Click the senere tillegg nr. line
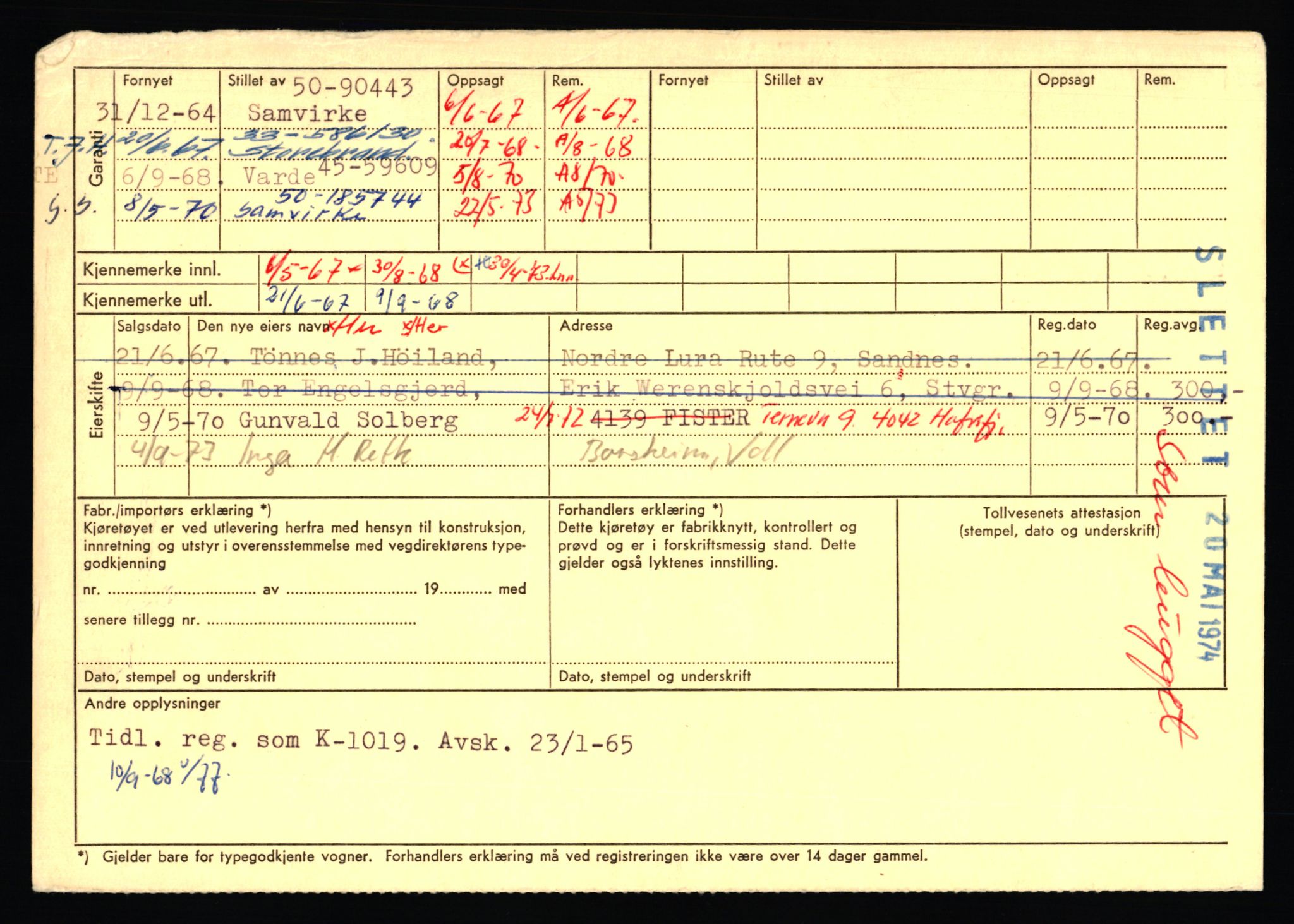The height and width of the screenshot is (924, 1294). pyautogui.click(x=250, y=620)
